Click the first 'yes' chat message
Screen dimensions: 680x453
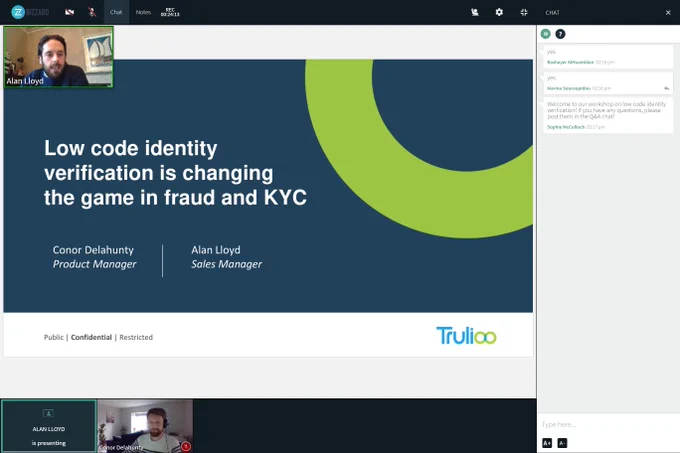pos(608,57)
